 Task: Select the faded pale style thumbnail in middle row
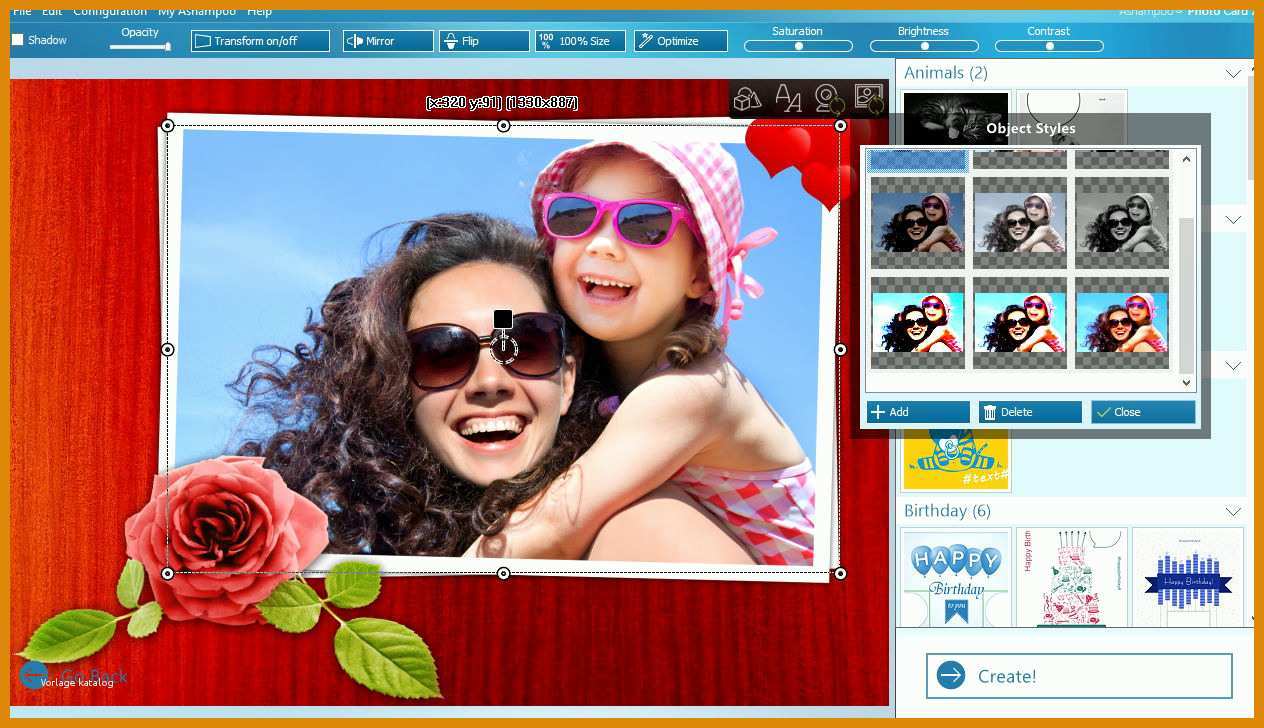(x=1020, y=222)
